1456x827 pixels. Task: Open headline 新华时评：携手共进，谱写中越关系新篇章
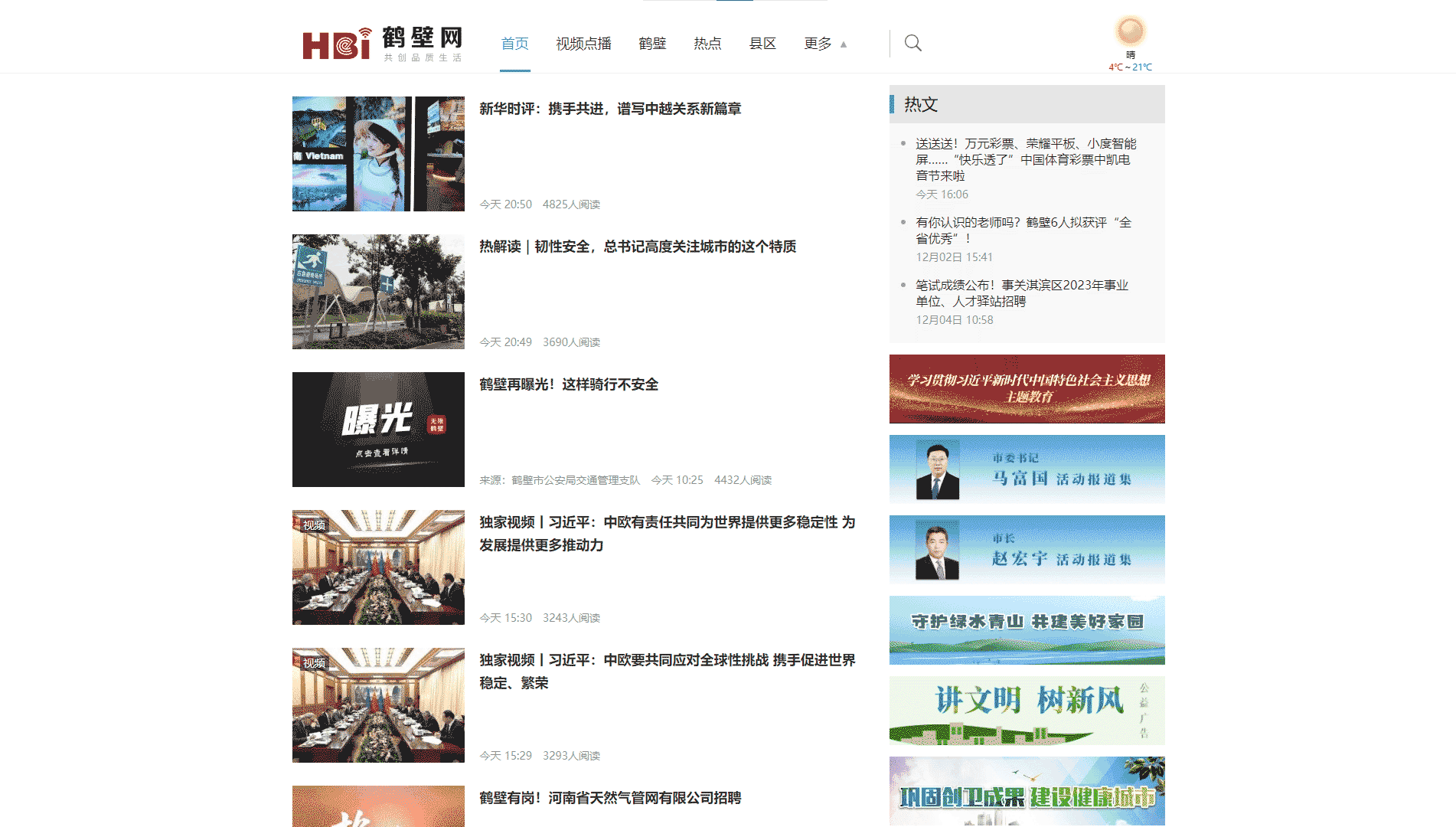pos(610,109)
